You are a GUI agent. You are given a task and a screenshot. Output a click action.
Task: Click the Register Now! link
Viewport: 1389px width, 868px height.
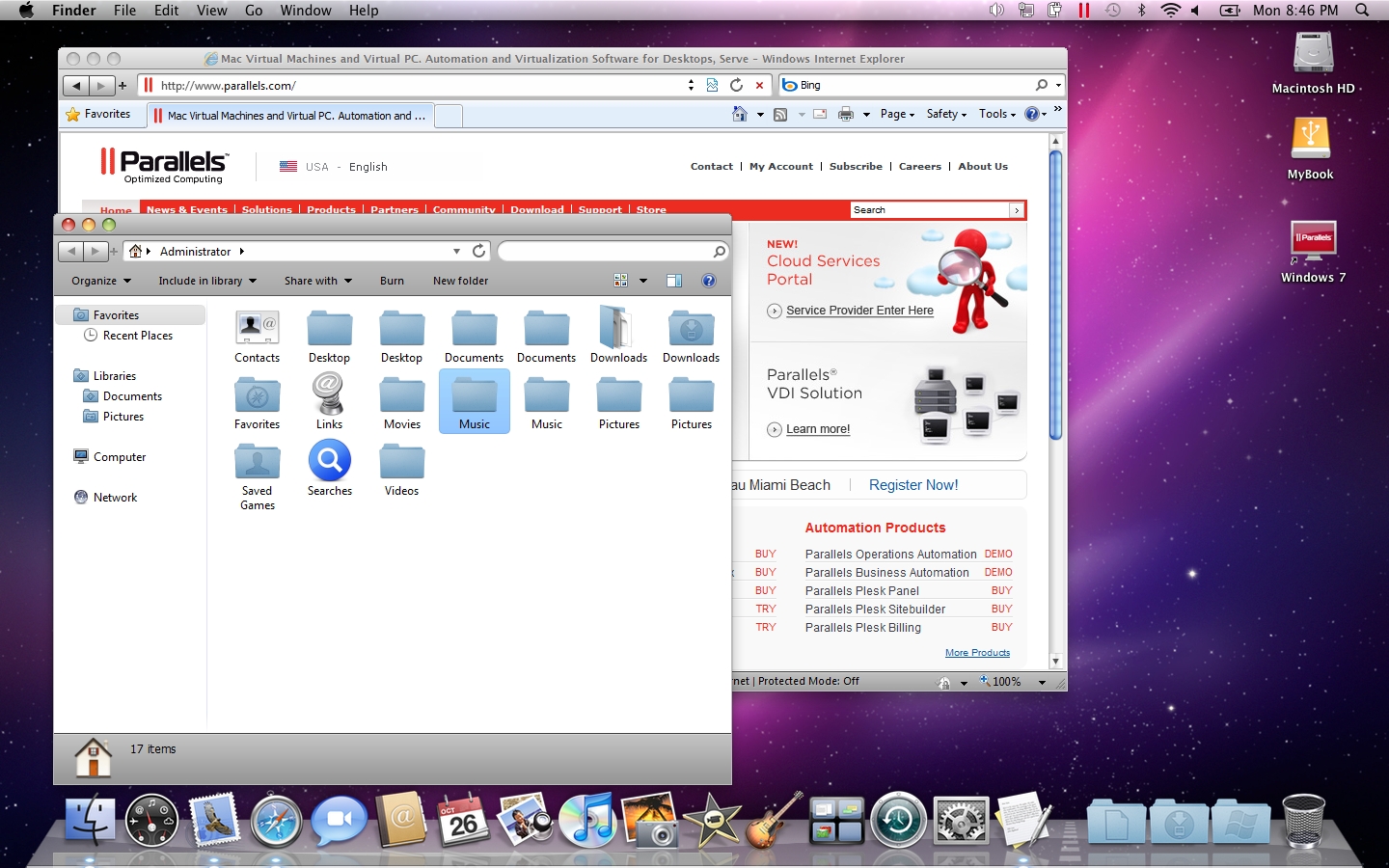click(912, 485)
